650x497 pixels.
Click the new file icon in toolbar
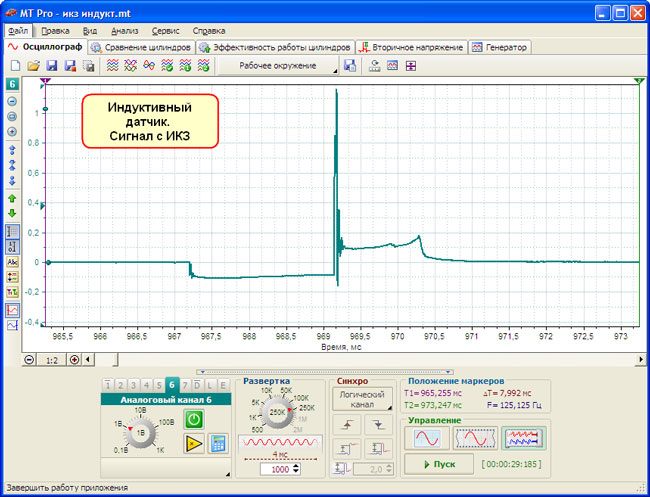[x=15, y=66]
